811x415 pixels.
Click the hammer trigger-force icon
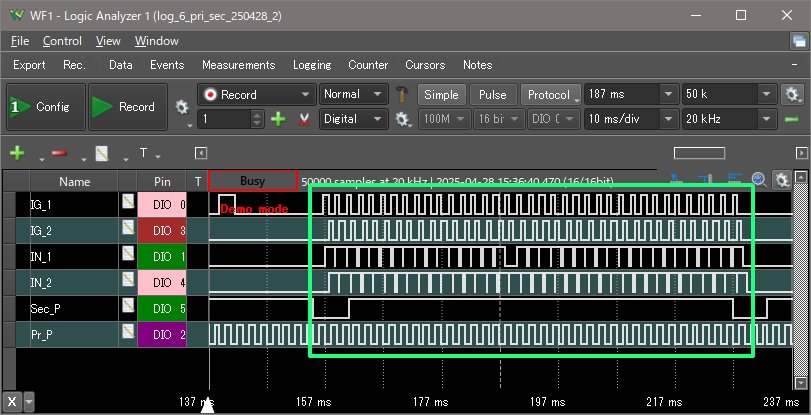click(402, 95)
